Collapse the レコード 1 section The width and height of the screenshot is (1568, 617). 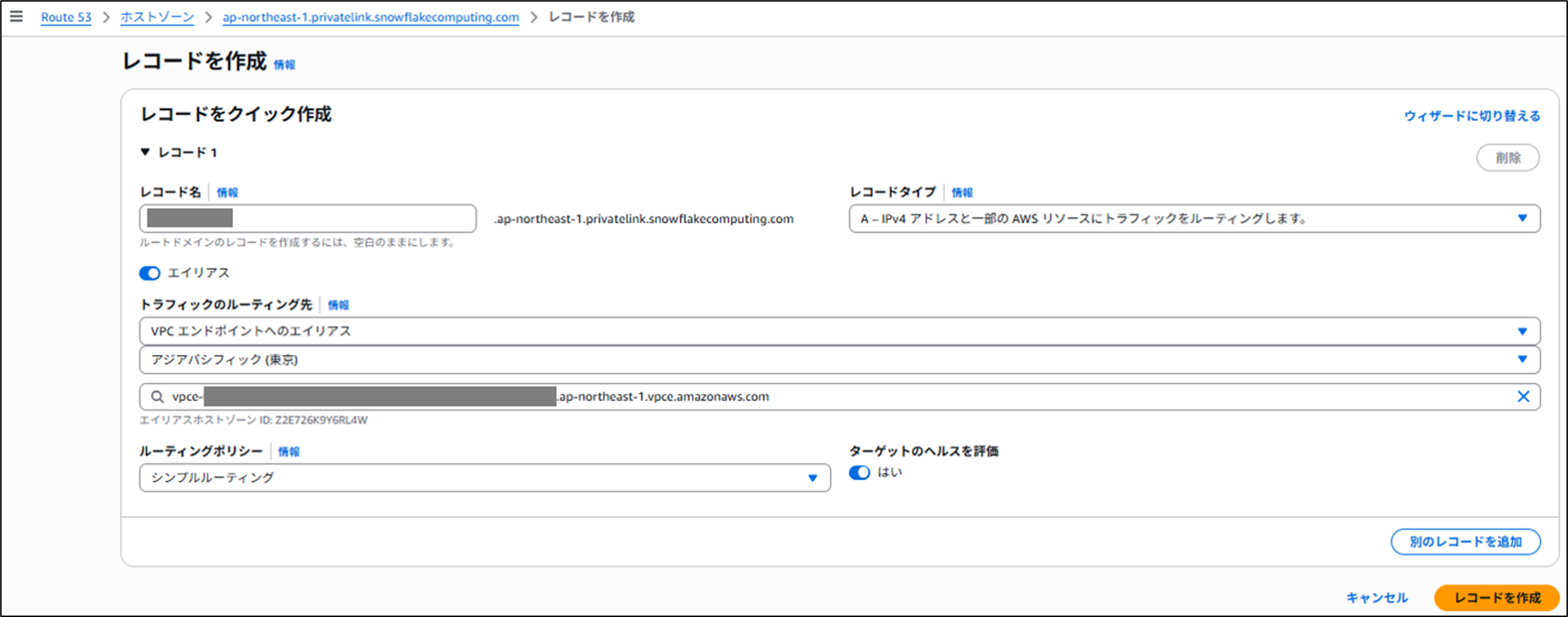(x=145, y=152)
